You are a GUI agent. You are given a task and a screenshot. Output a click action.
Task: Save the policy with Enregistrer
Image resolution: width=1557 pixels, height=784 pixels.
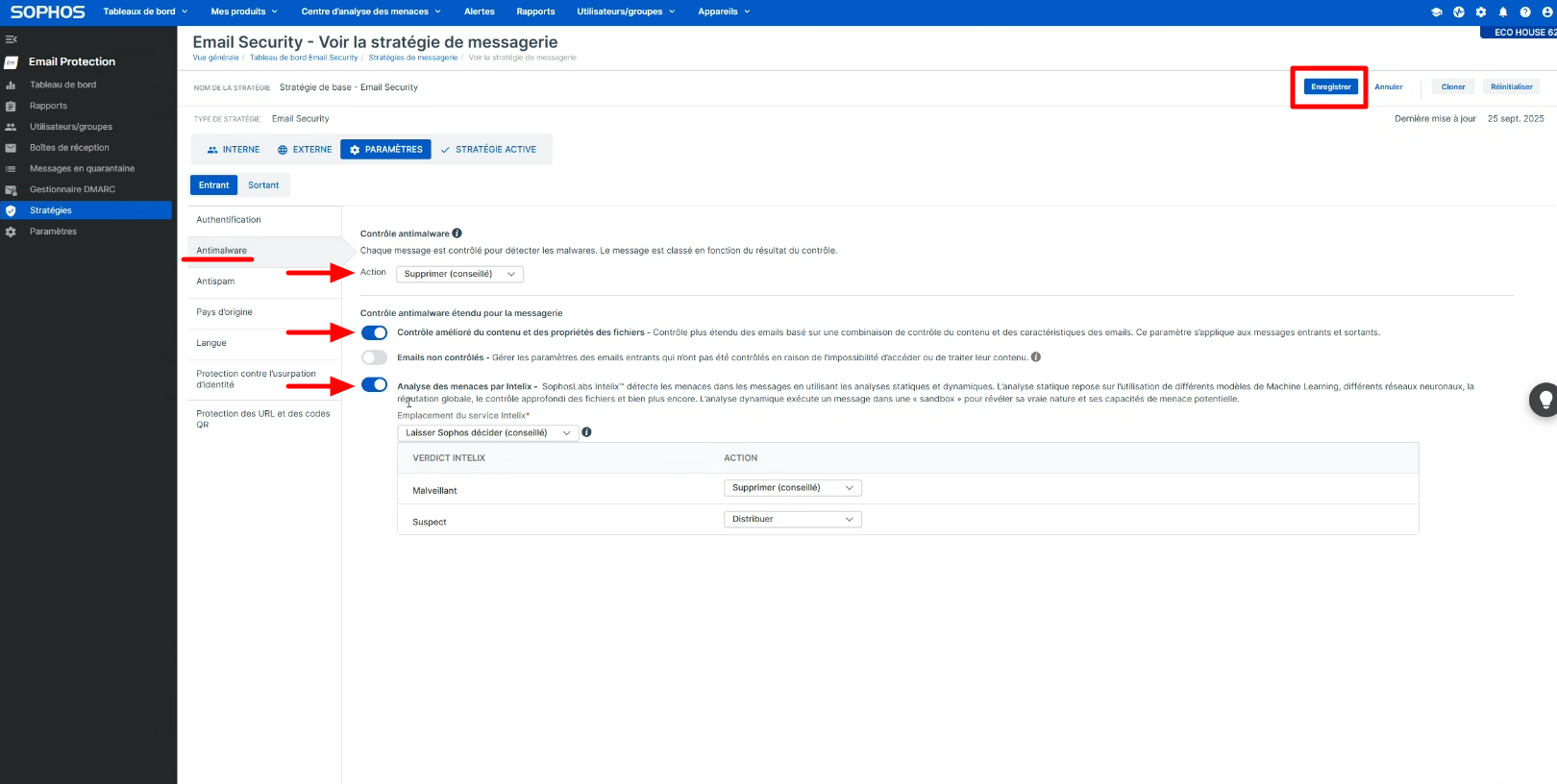point(1331,86)
